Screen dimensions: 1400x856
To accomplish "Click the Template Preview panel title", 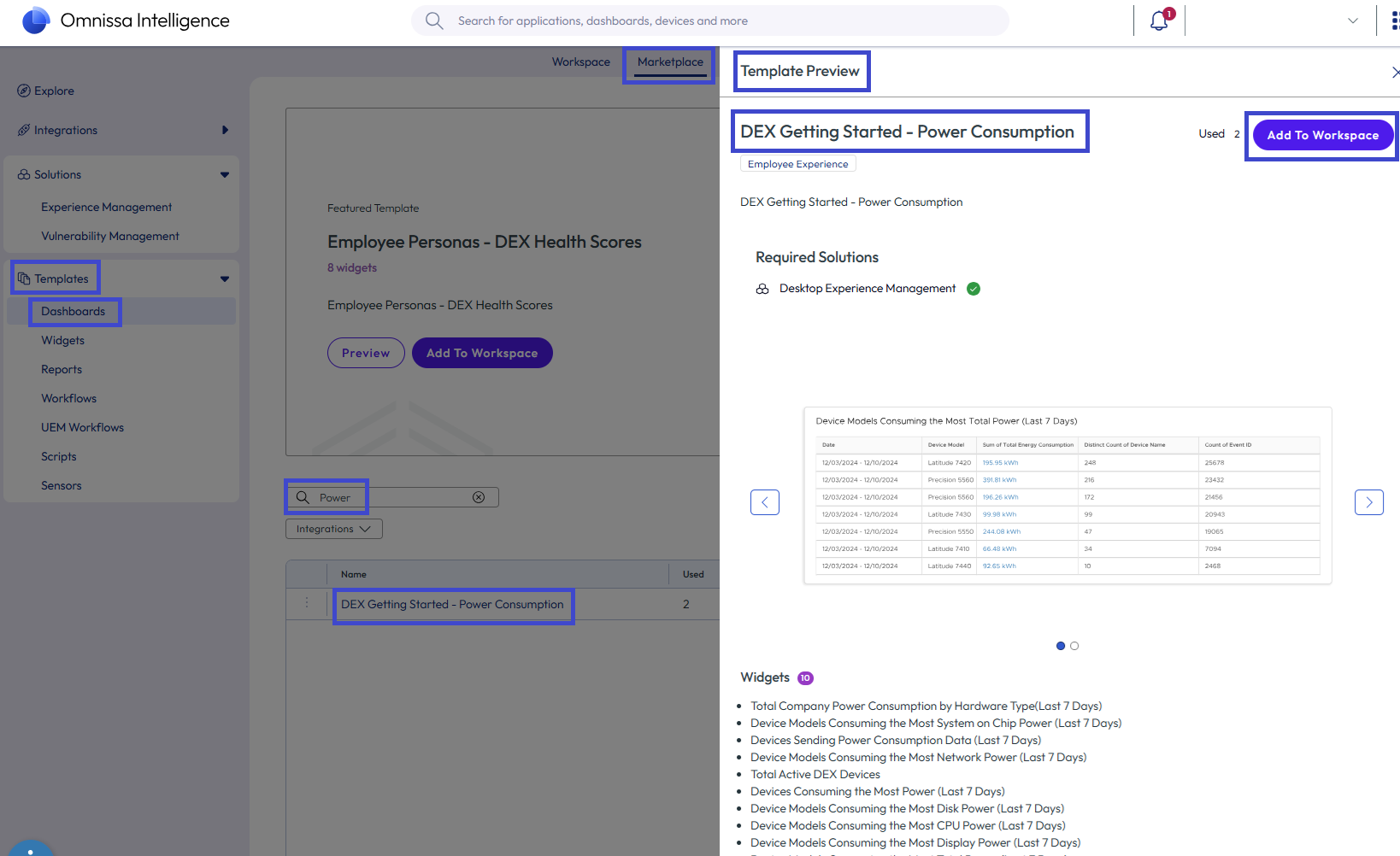I will 800,71.
